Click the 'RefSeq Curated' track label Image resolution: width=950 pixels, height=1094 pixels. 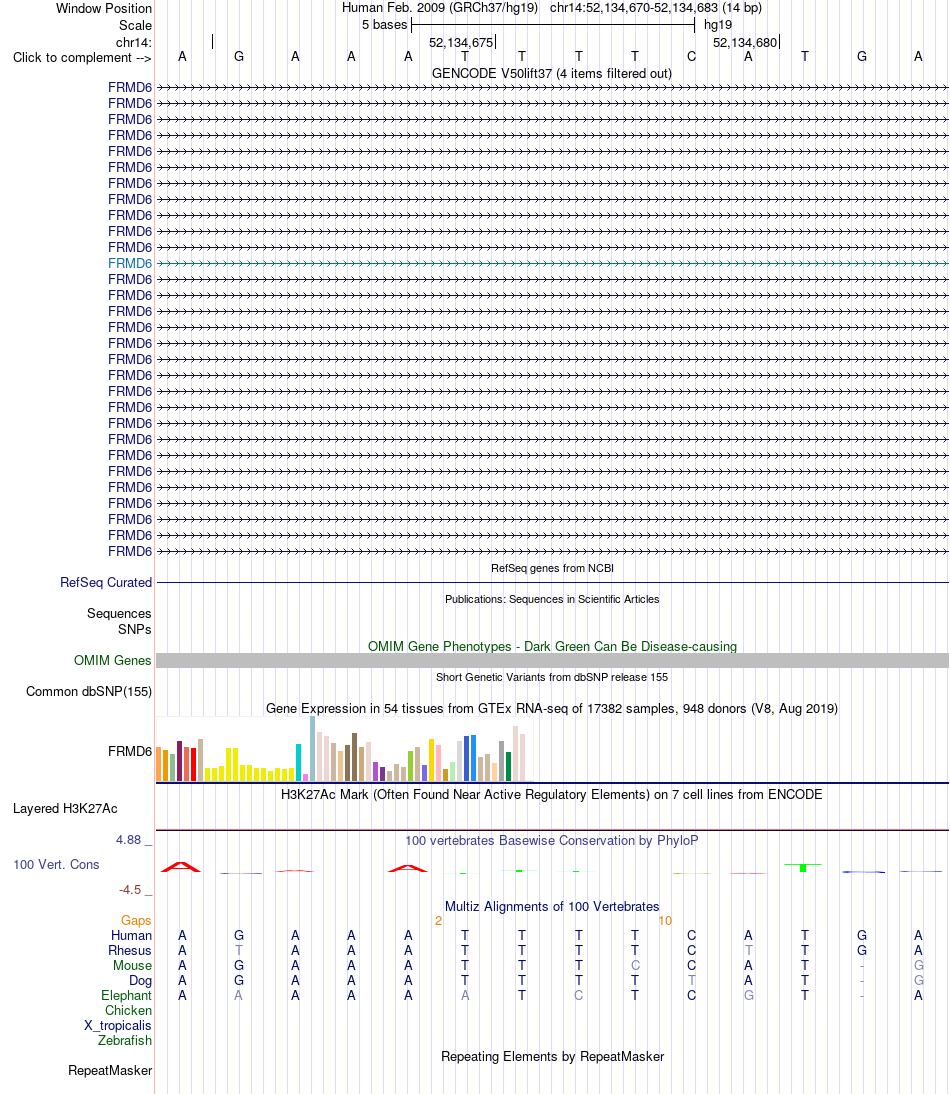click(106, 582)
